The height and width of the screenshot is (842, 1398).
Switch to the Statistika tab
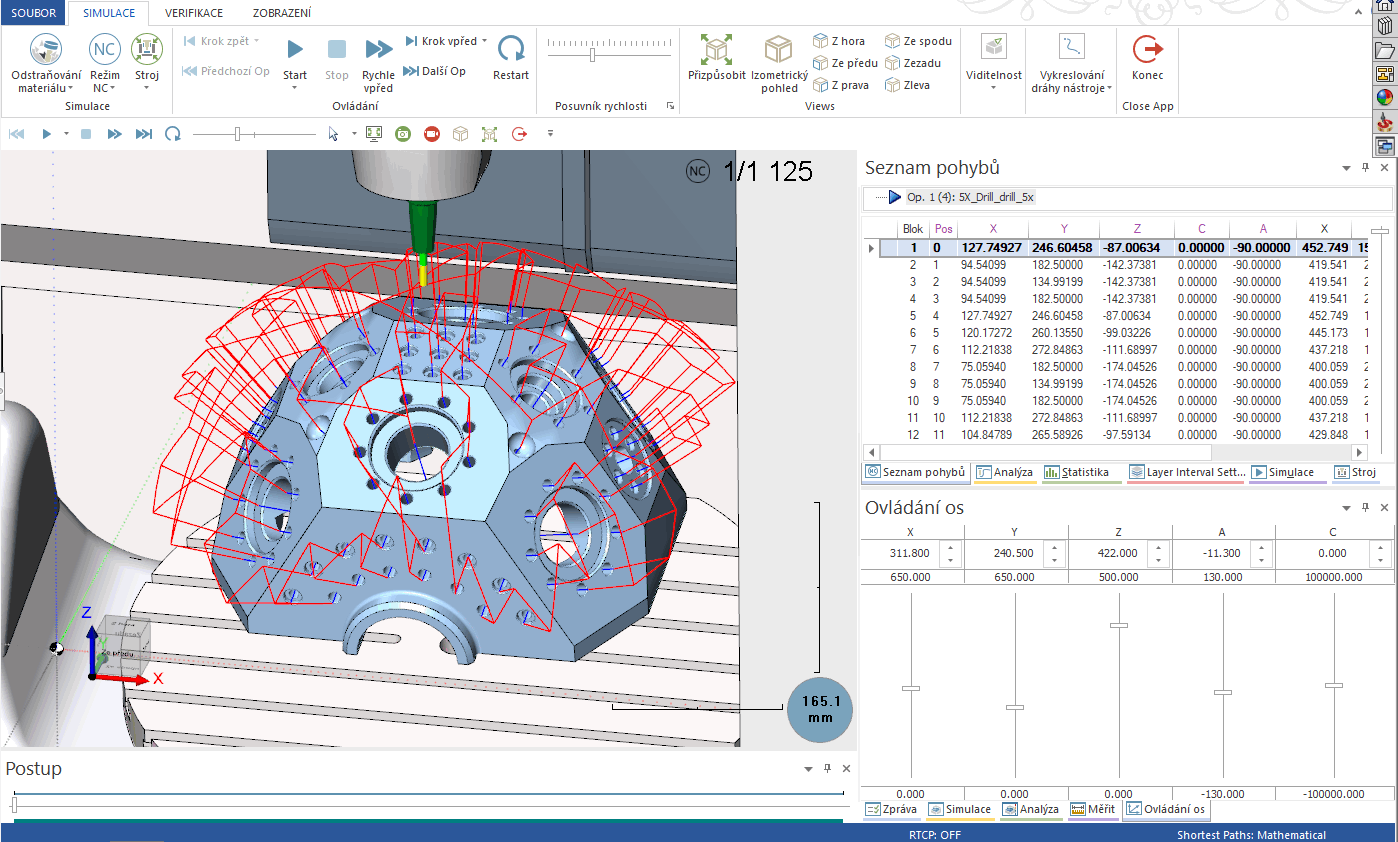click(x=1084, y=472)
